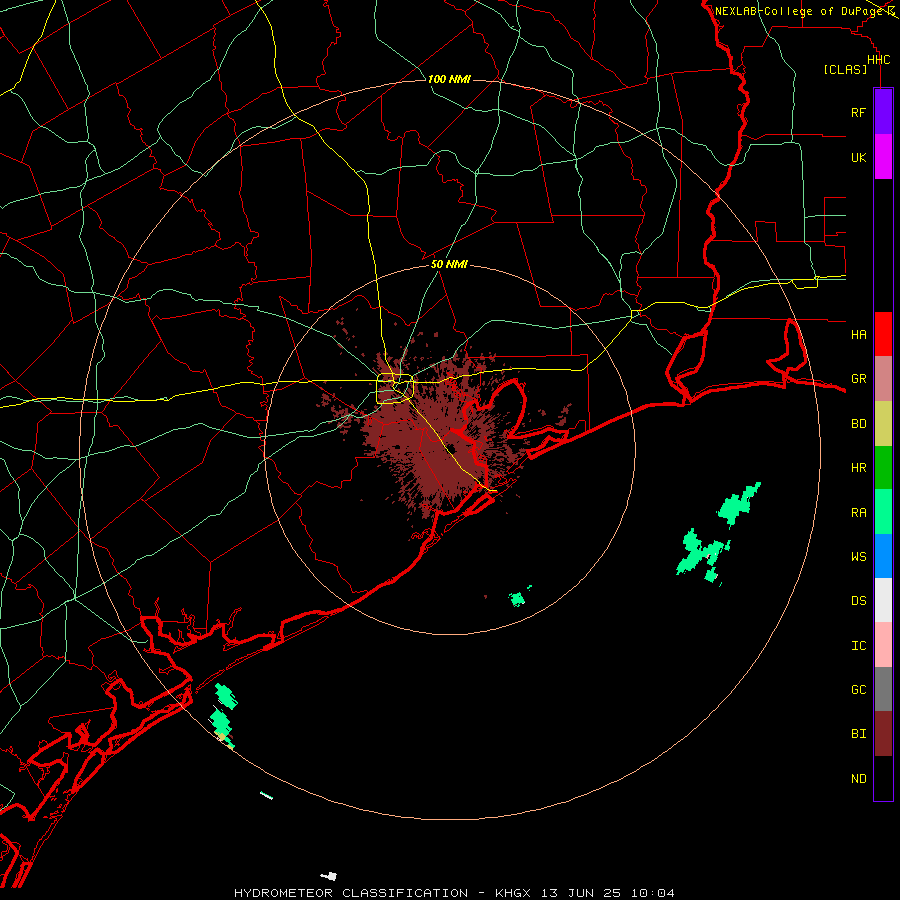Click the 'HR' legend label

(x=859, y=468)
